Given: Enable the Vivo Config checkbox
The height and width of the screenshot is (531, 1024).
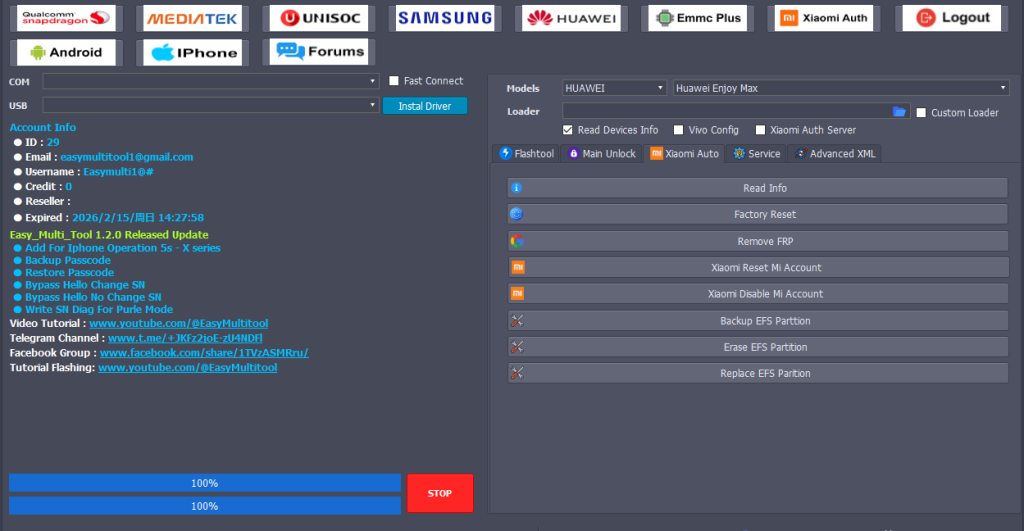Looking at the screenshot, I should 679,130.
